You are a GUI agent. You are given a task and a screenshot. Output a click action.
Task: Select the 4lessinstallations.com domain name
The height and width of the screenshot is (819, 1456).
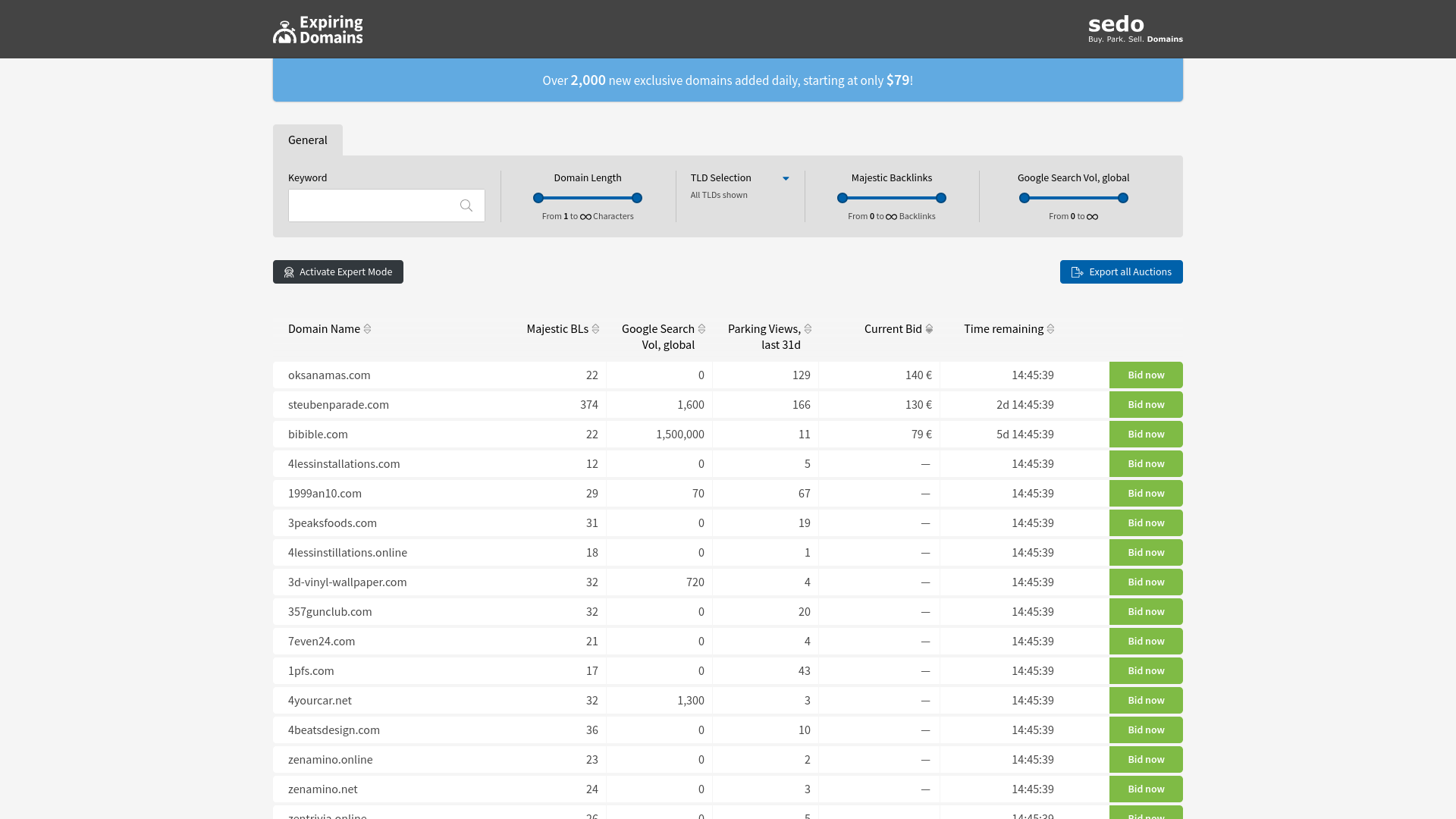[x=344, y=463]
